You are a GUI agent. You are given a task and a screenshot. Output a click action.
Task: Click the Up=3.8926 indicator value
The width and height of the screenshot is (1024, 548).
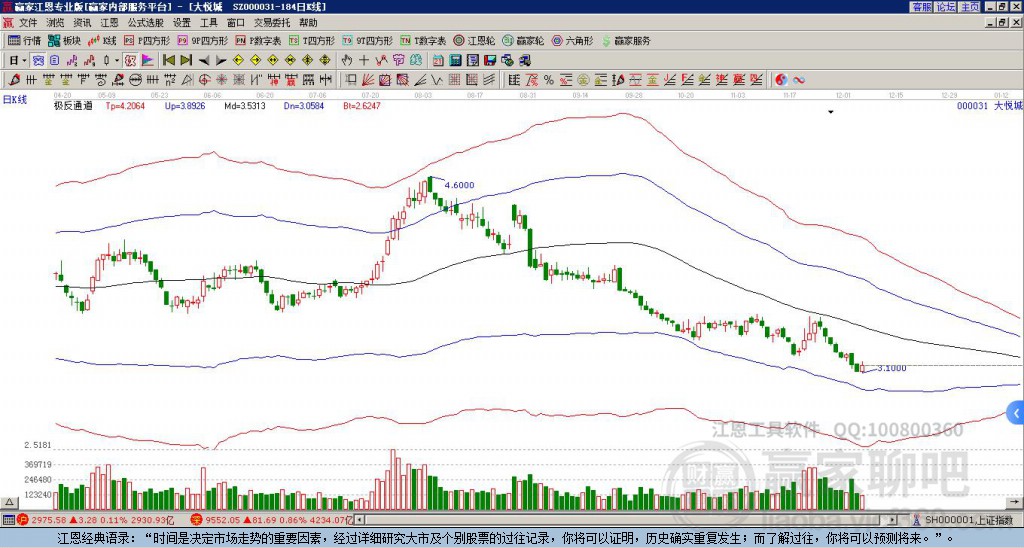(185, 105)
